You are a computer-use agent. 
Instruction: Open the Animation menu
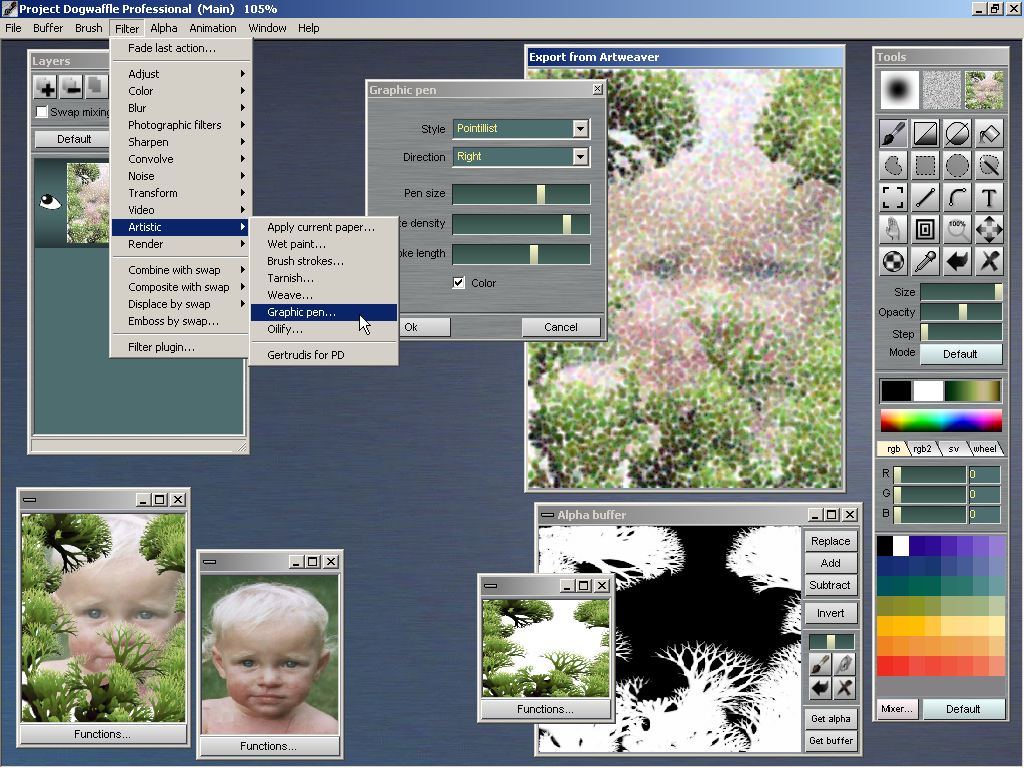click(212, 28)
